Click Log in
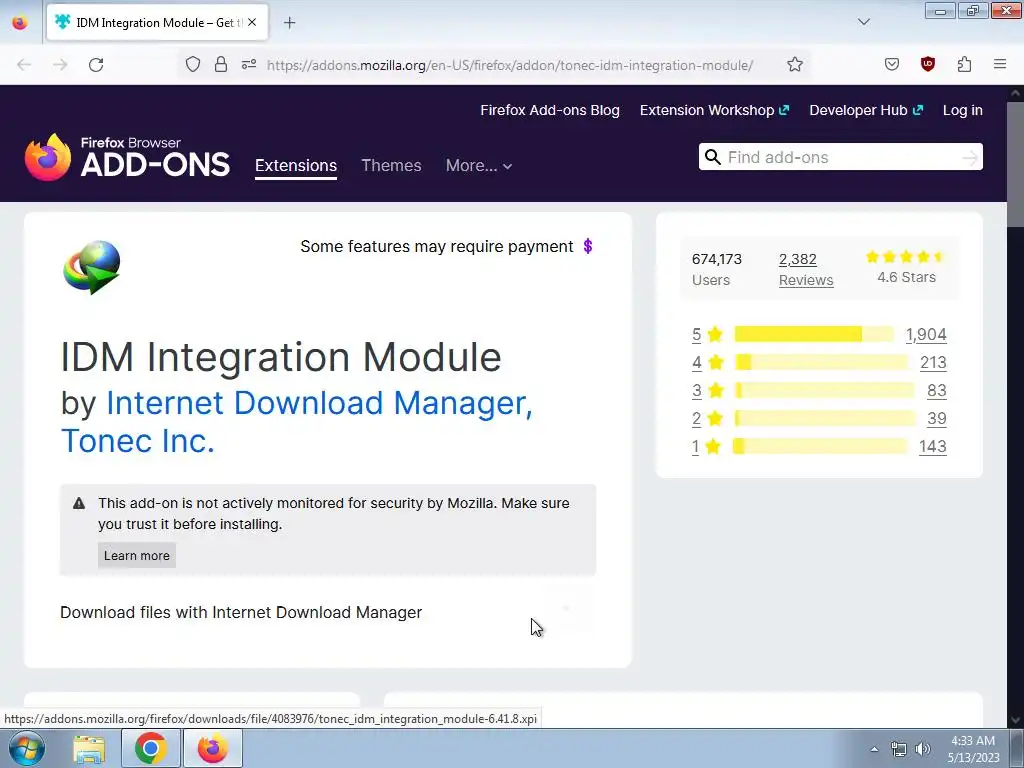 pyautogui.click(x=963, y=110)
